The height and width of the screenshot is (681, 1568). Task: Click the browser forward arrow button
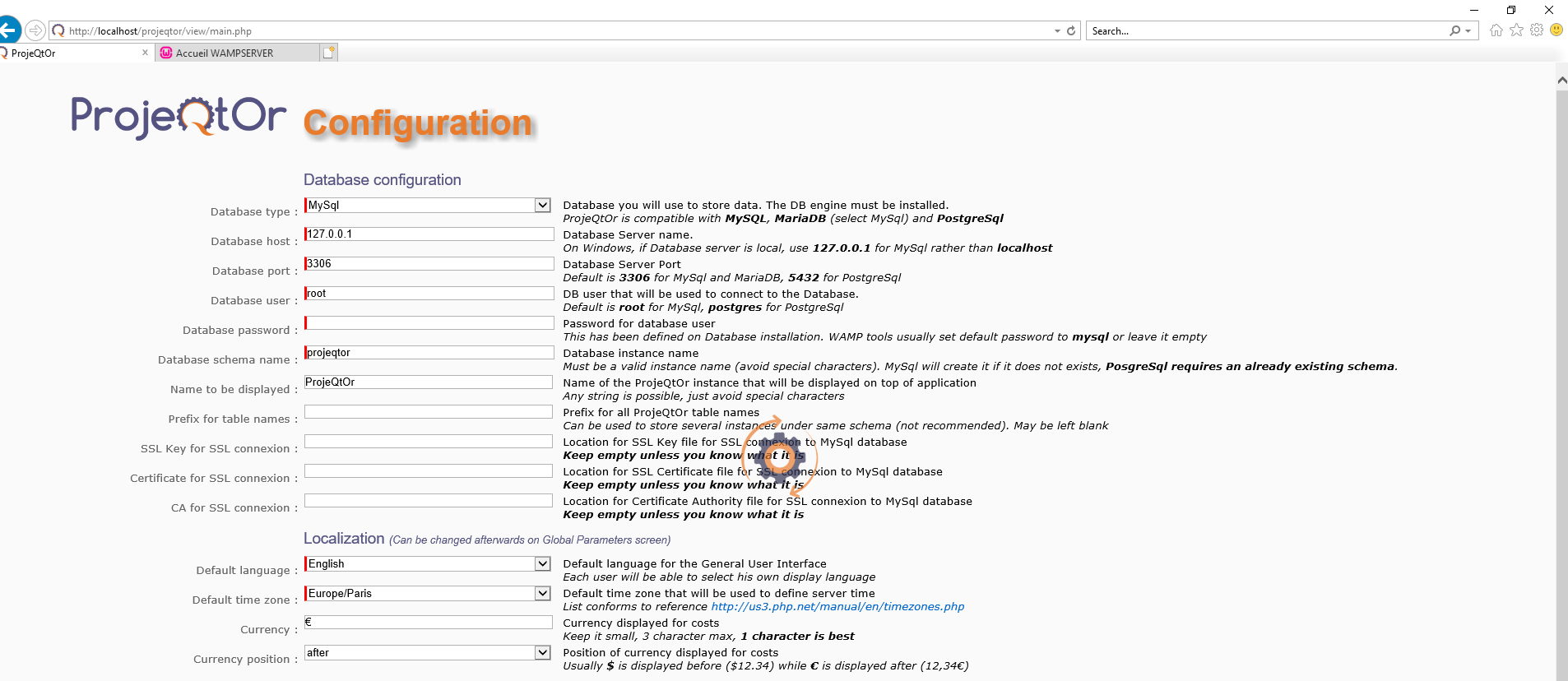[x=35, y=30]
